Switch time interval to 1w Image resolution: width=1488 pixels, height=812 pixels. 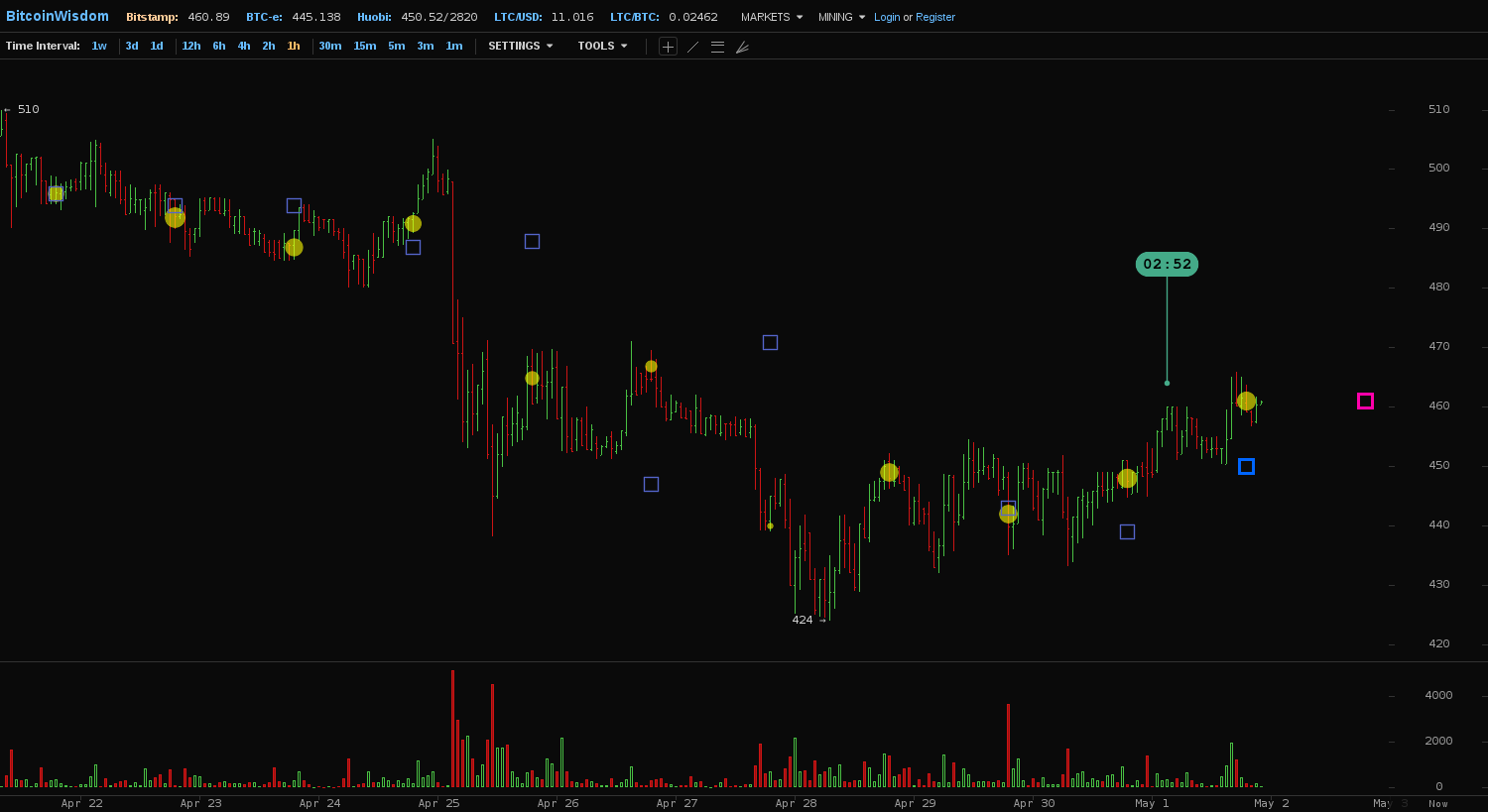[x=99, y=47]
